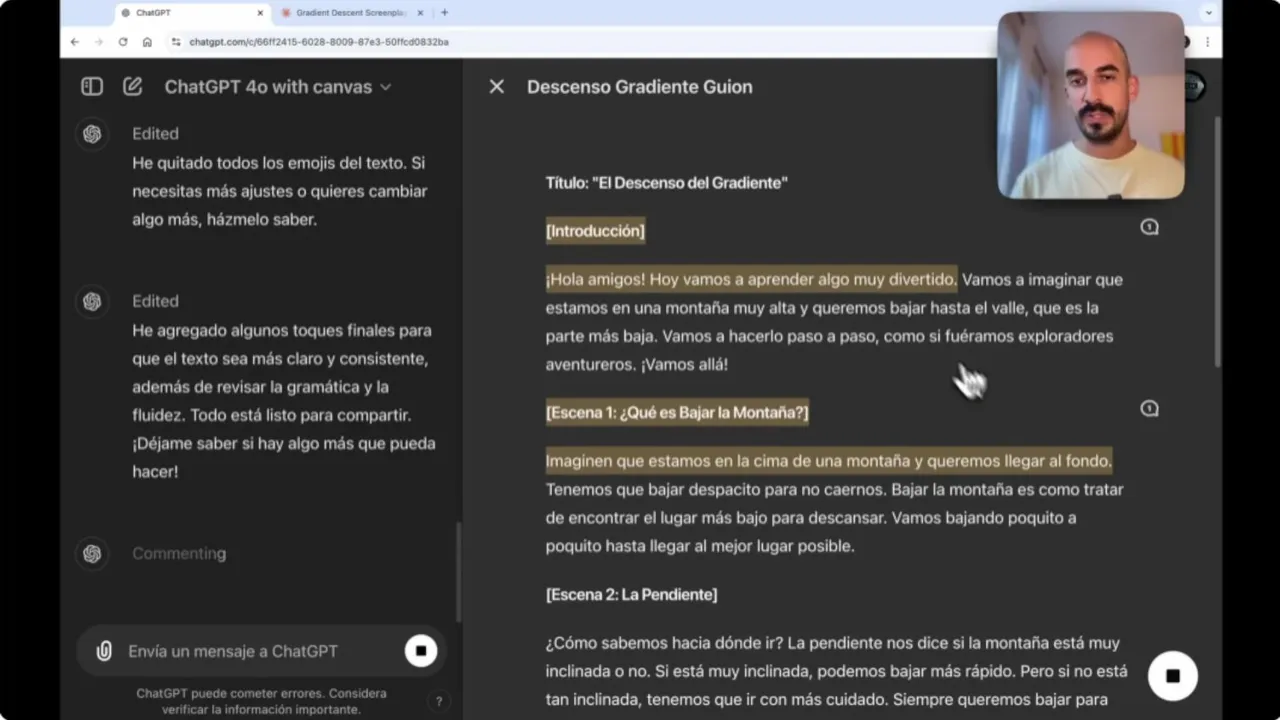Click the 'Commenting' status text
This screenshot has height=720, width=1280.
179,554
